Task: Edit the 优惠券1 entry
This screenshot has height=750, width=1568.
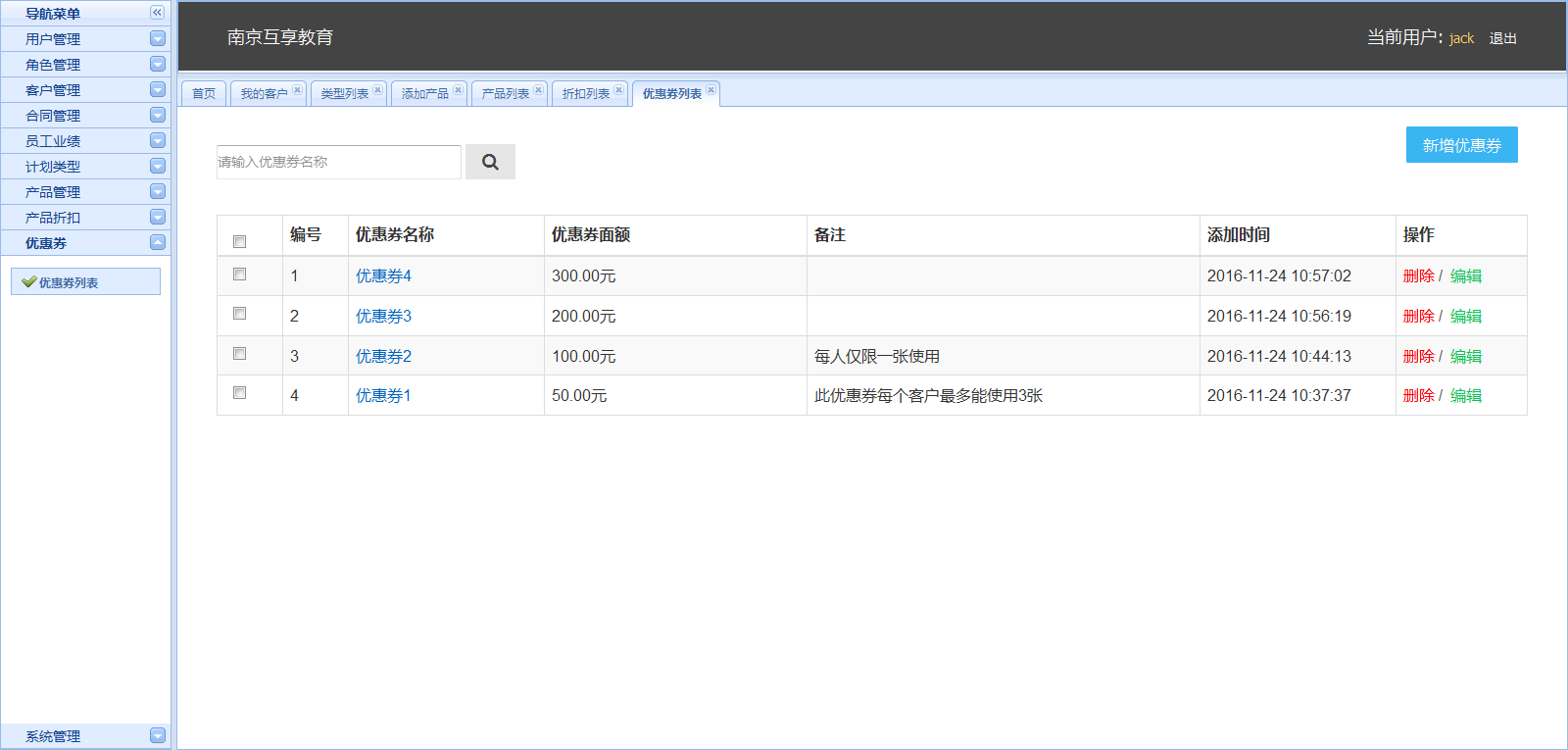Action: (1466, 395)
